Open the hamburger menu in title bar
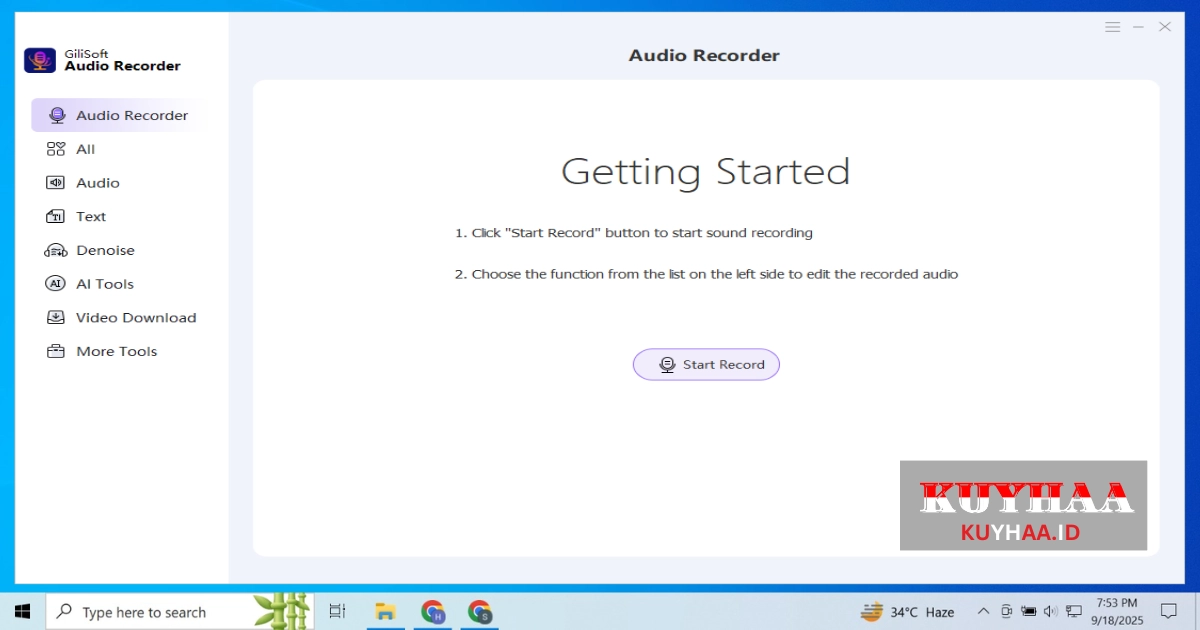Image resolution: width=1200 pixels, height=630 pixels. pos(1112,27)
